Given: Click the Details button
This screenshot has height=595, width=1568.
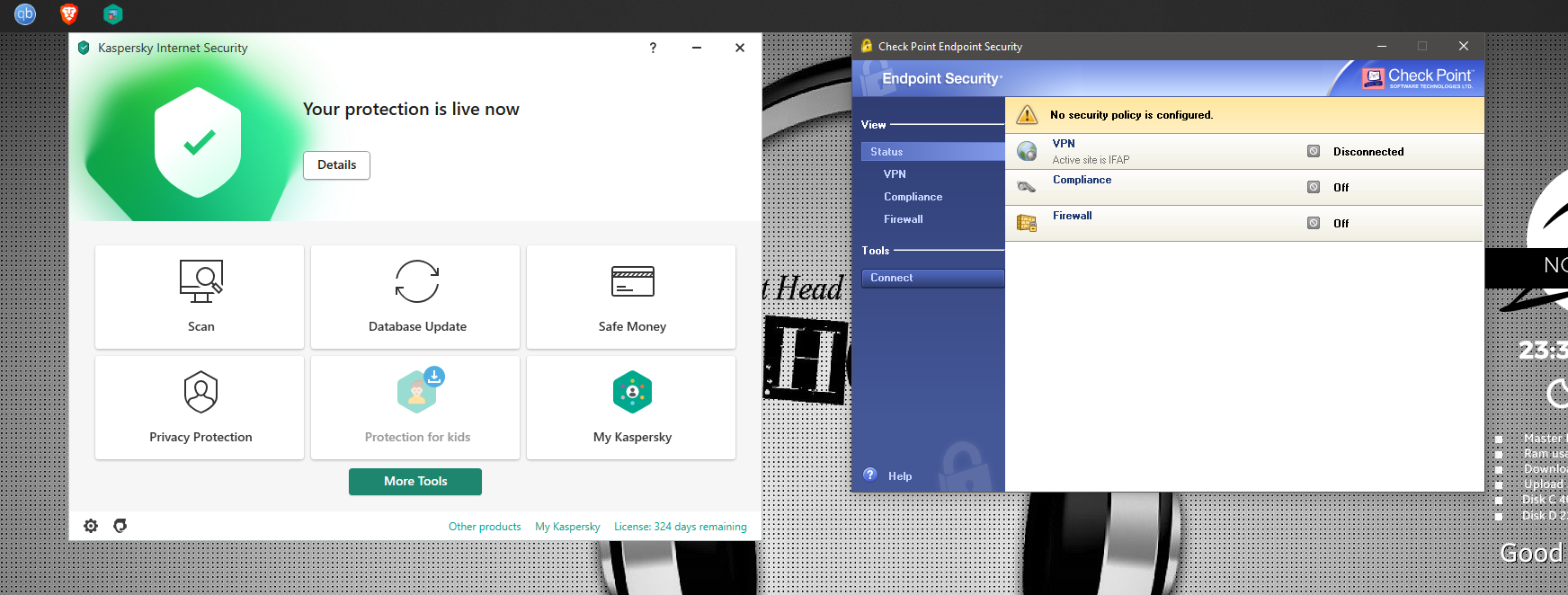Looking at the screenshot, I should point(336,165).
